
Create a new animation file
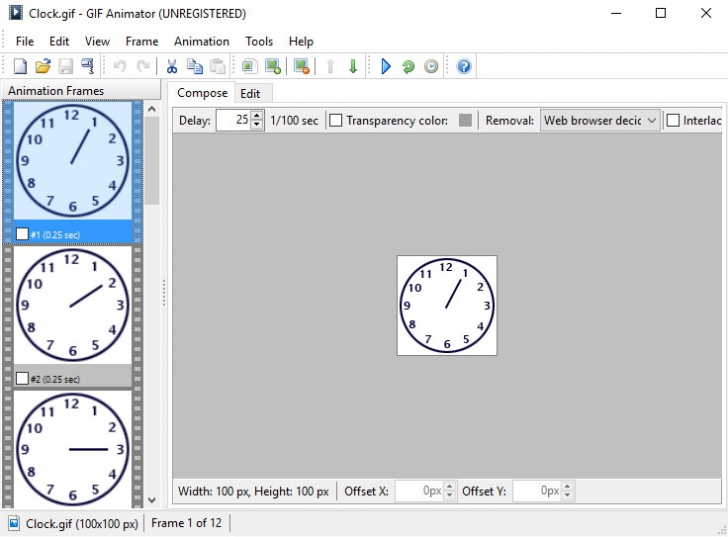[20, 66]
